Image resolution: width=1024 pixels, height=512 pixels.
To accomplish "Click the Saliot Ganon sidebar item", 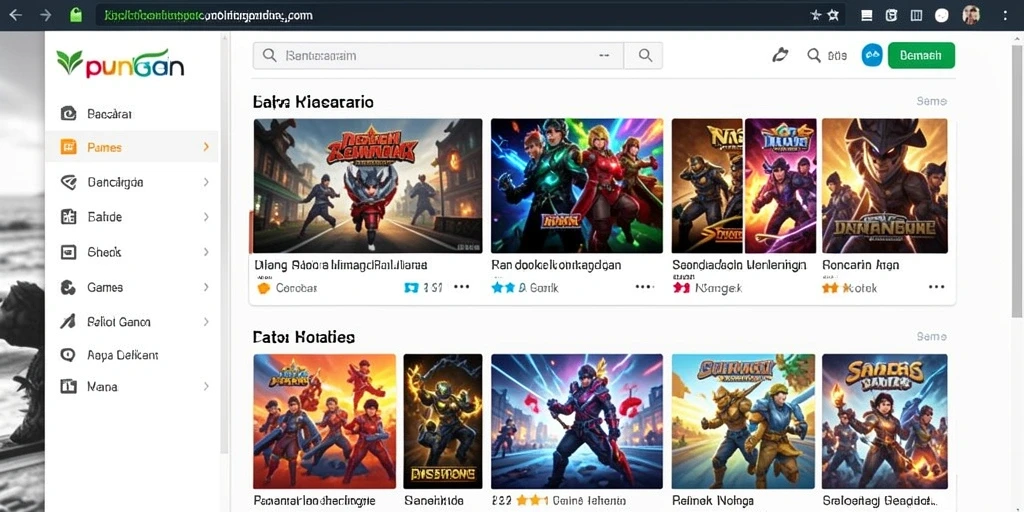I will 132,321.
